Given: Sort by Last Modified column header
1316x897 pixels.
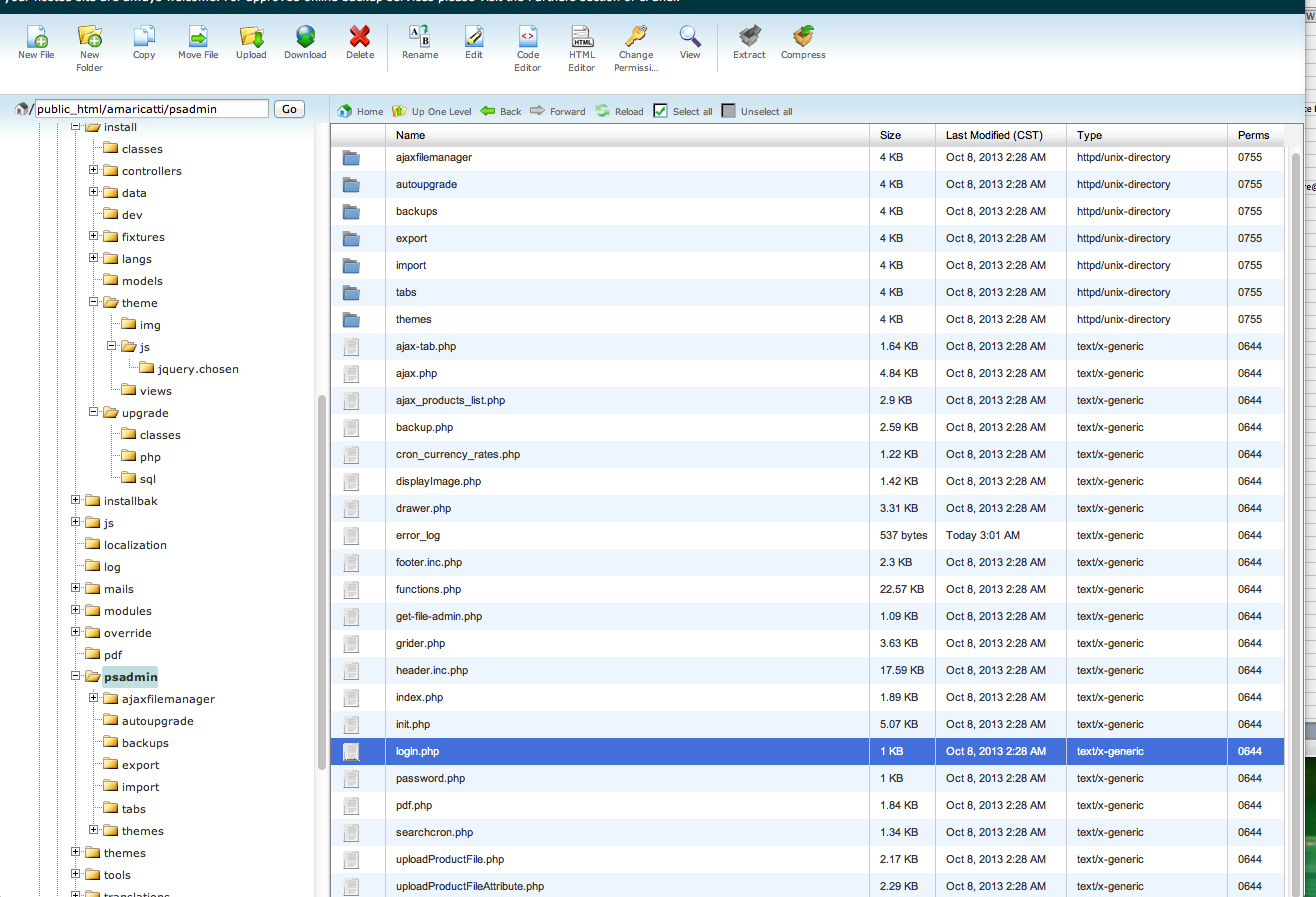Looking at the screenshot, I should pos(1001,135).
